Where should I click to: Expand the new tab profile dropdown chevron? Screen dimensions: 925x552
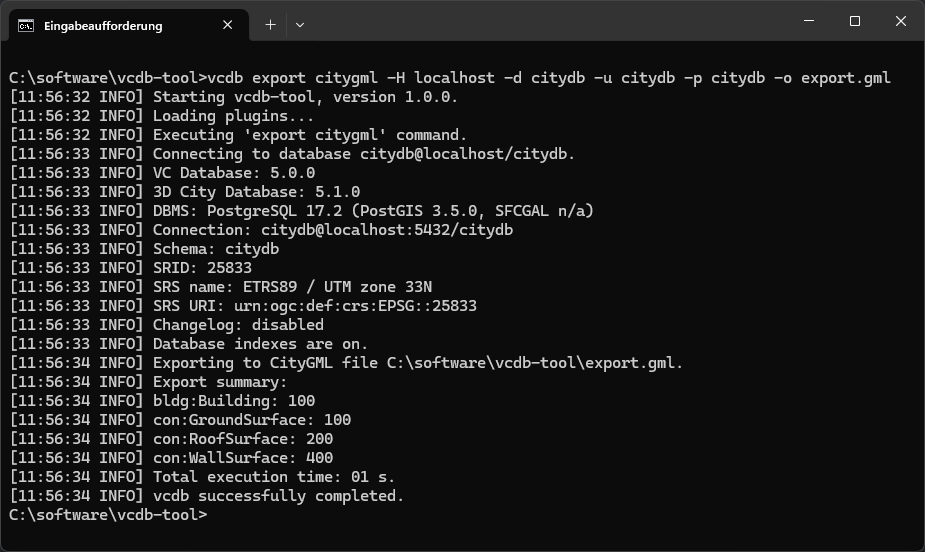pos(300,25)
